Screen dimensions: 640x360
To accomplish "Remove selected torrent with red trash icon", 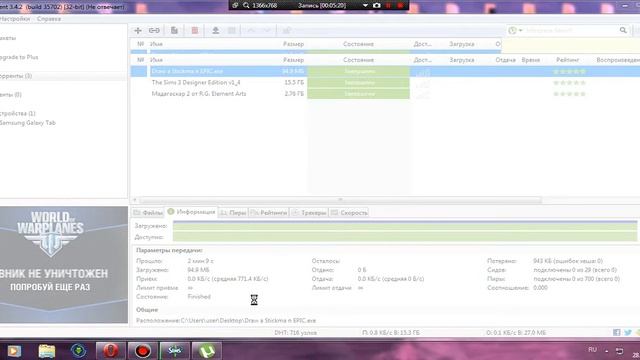I will (195, 31).
